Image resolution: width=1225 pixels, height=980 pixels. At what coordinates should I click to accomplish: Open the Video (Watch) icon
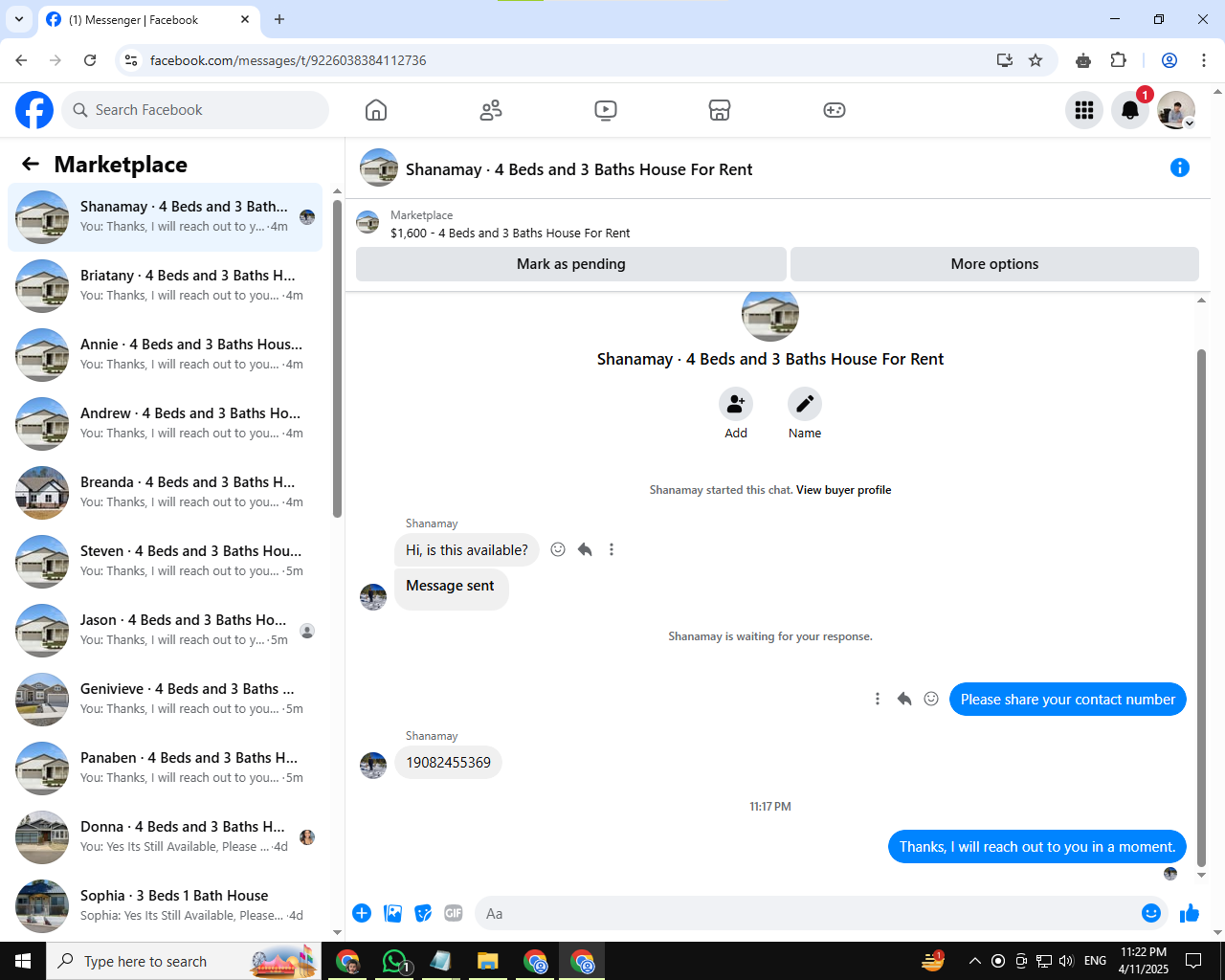click(606, 110)
